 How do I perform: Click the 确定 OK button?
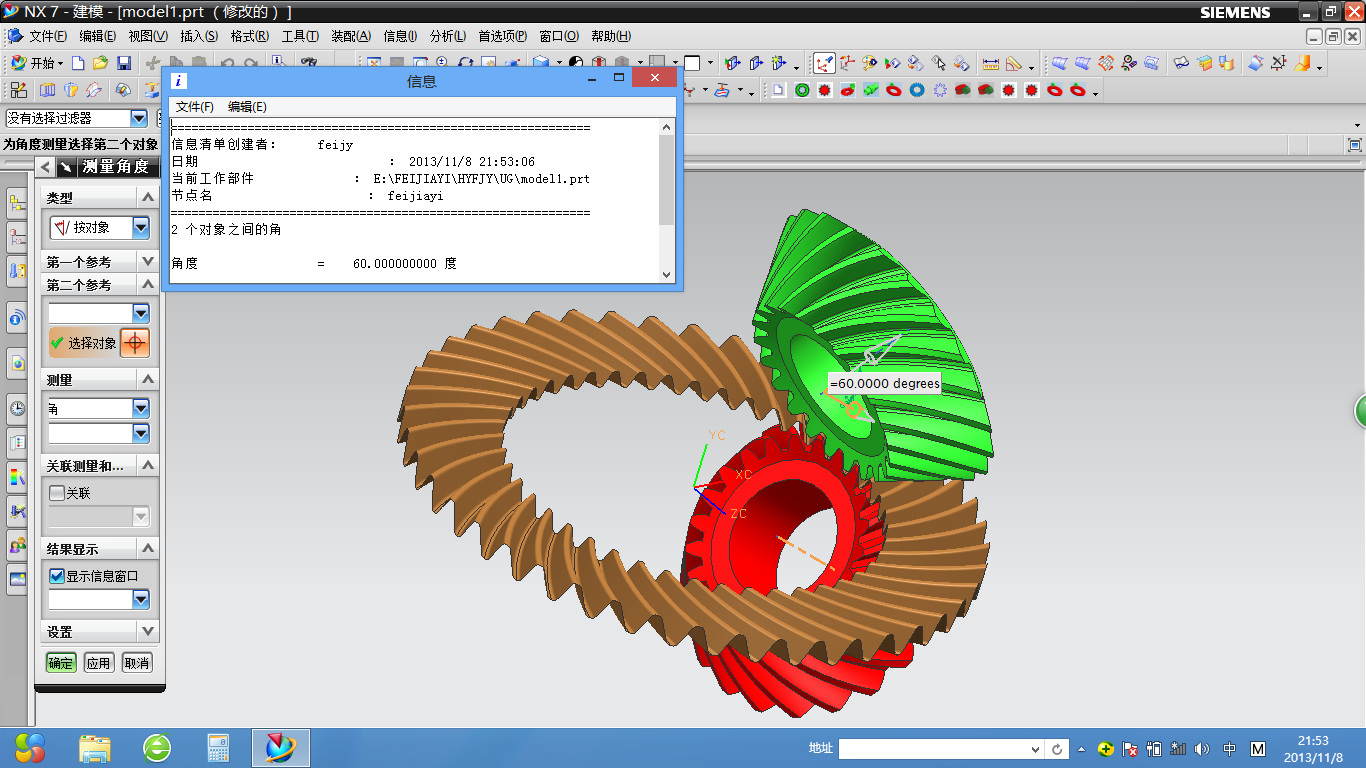(x=61, y=663)
